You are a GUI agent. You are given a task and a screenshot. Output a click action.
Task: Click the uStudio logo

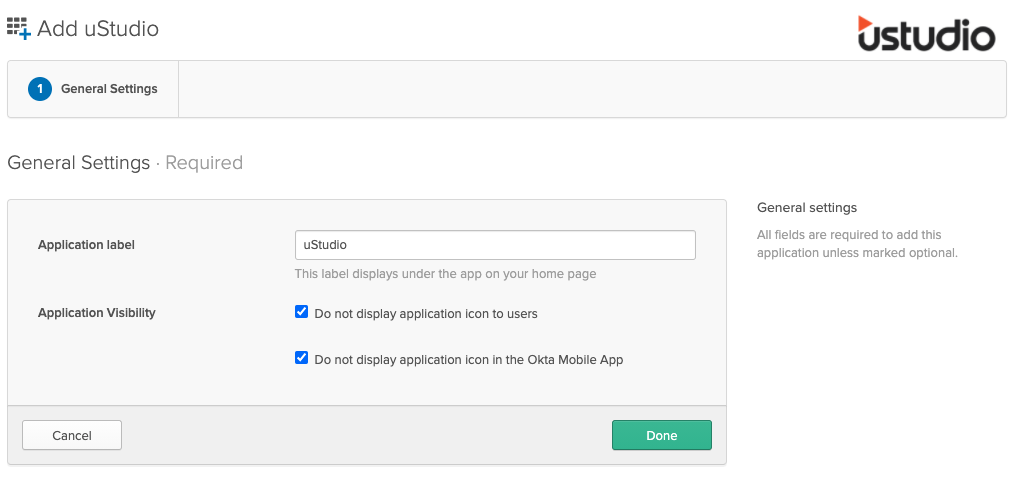pos(926,33)
